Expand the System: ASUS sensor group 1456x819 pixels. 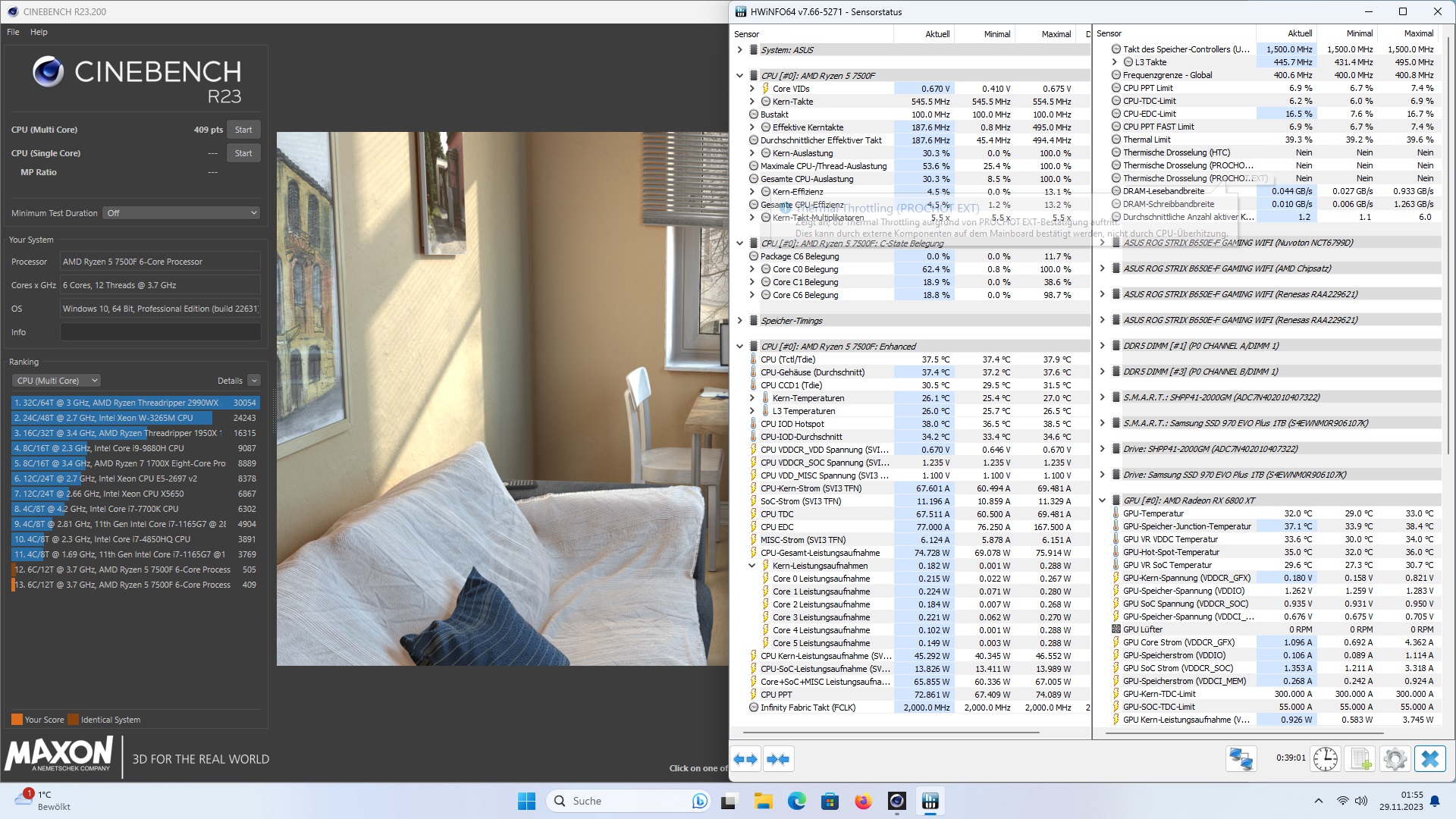(x=739, y=50)
